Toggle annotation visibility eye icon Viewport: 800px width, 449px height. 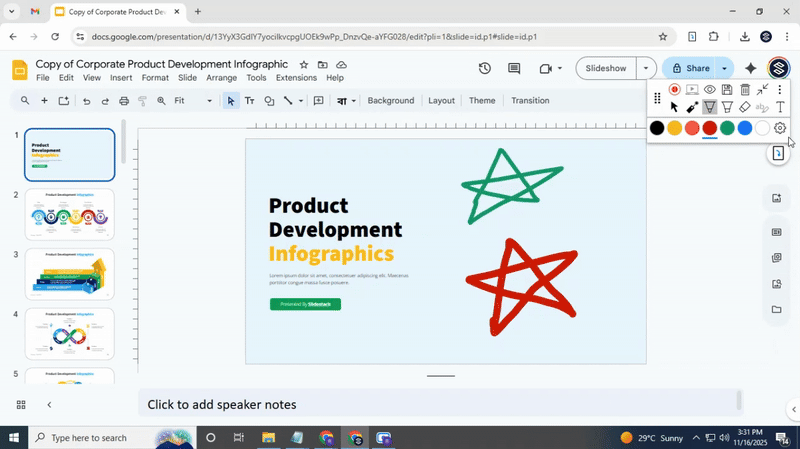tap(710, 90)
